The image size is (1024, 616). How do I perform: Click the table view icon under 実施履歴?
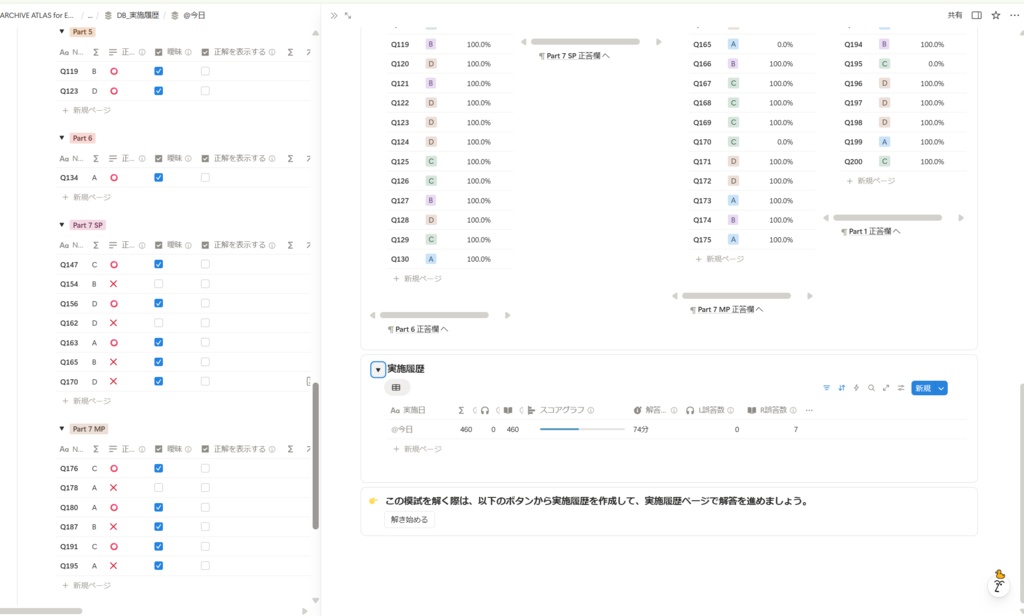pyautogui.click(x=396, y=388)
